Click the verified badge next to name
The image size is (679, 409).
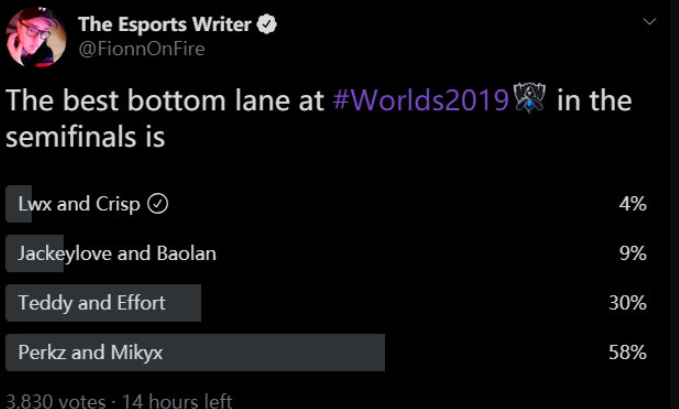pyautogui.click(x=267, y=24)
